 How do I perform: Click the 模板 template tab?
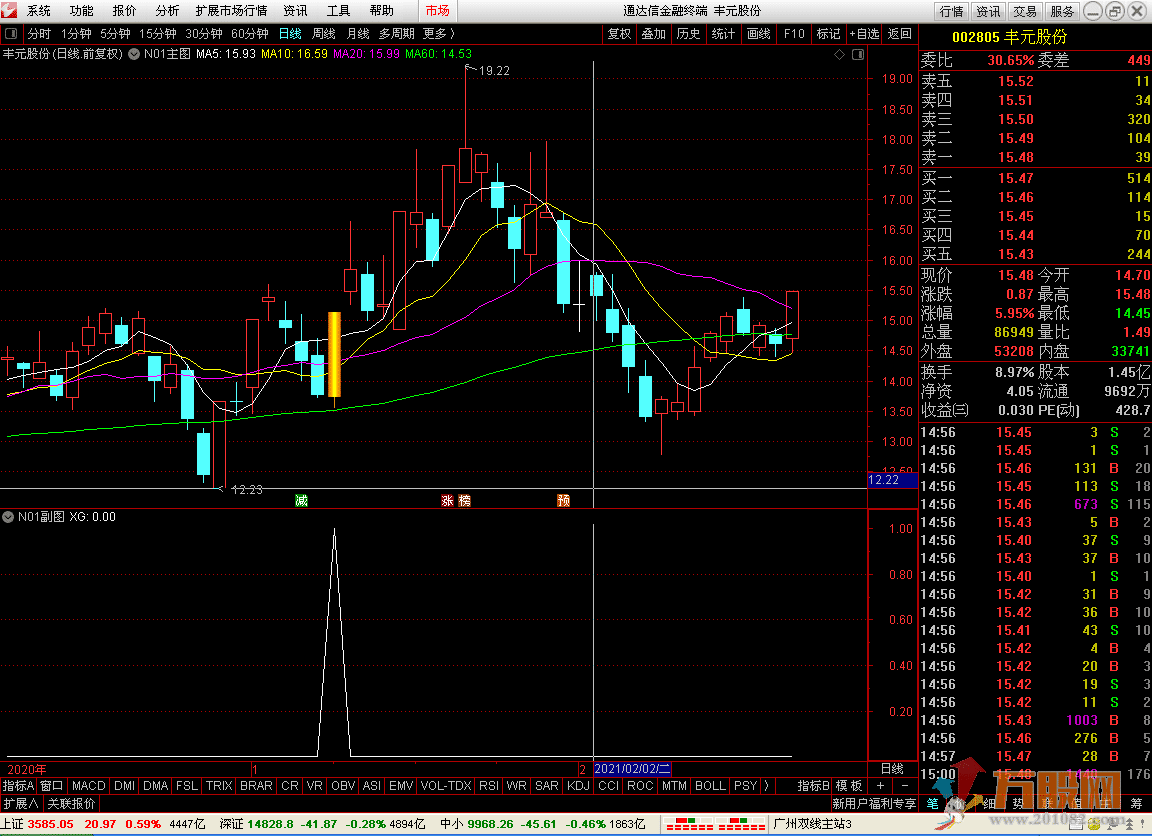point(849,785)
